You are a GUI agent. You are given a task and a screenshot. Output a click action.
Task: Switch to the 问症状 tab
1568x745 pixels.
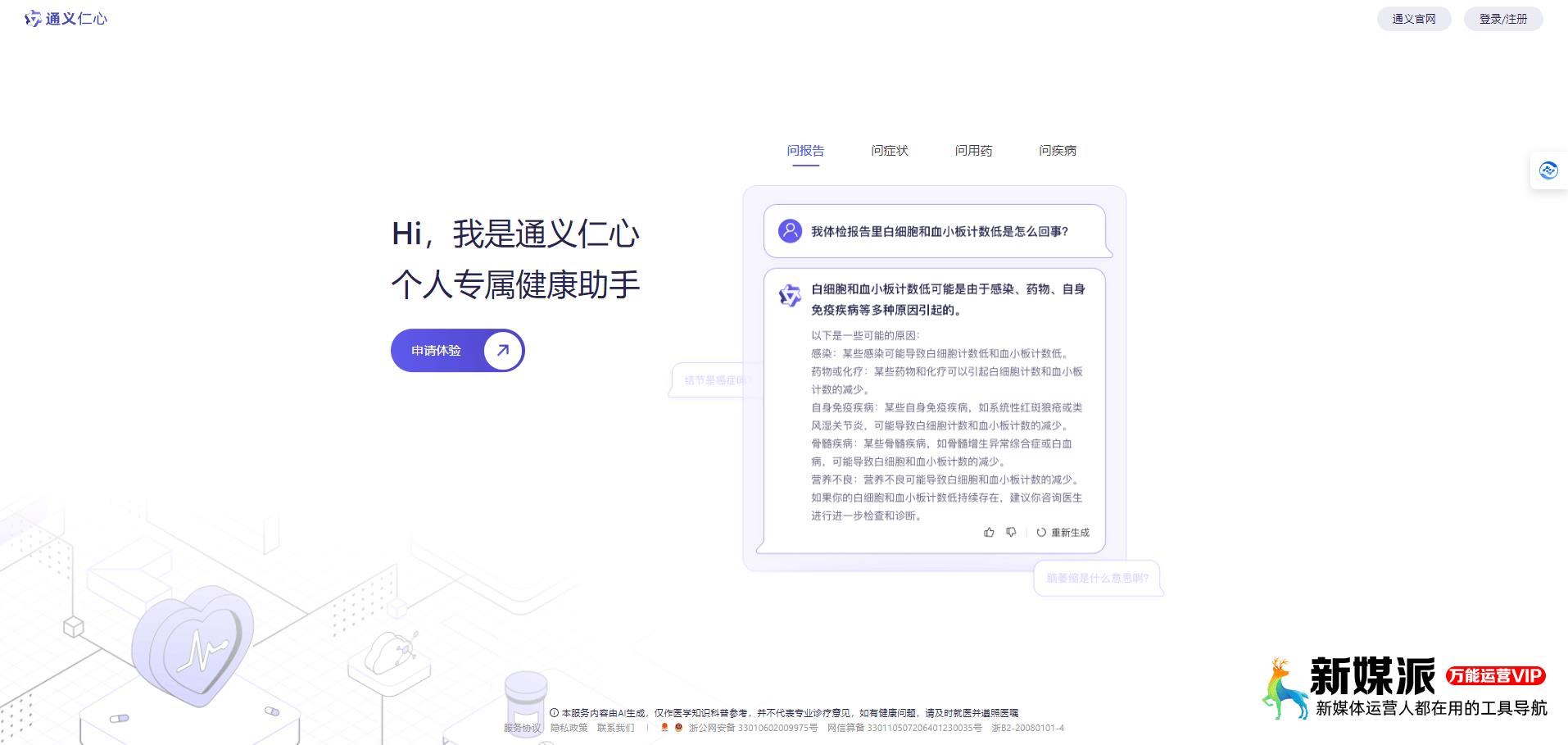[x=889, y=151]
